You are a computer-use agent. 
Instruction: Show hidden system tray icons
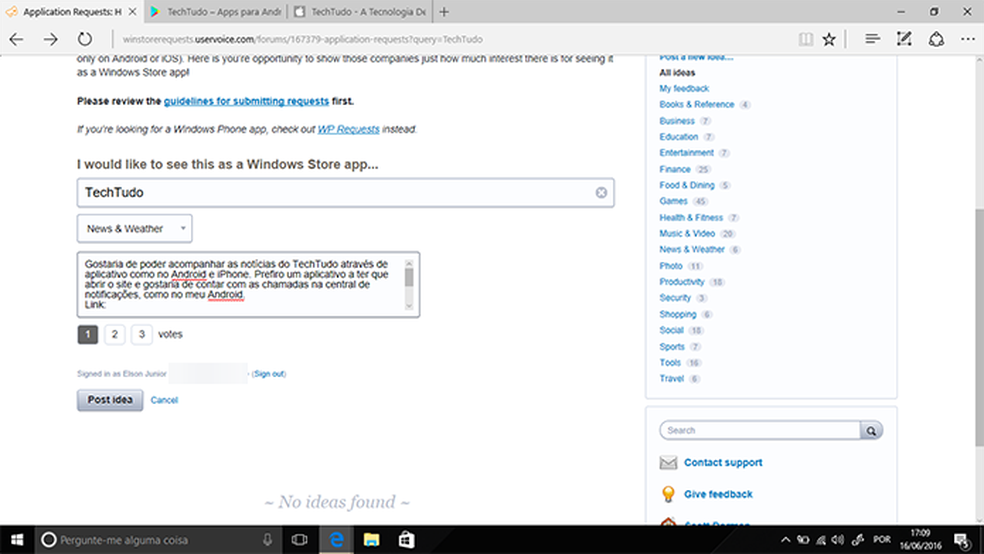tap(785, 540)
